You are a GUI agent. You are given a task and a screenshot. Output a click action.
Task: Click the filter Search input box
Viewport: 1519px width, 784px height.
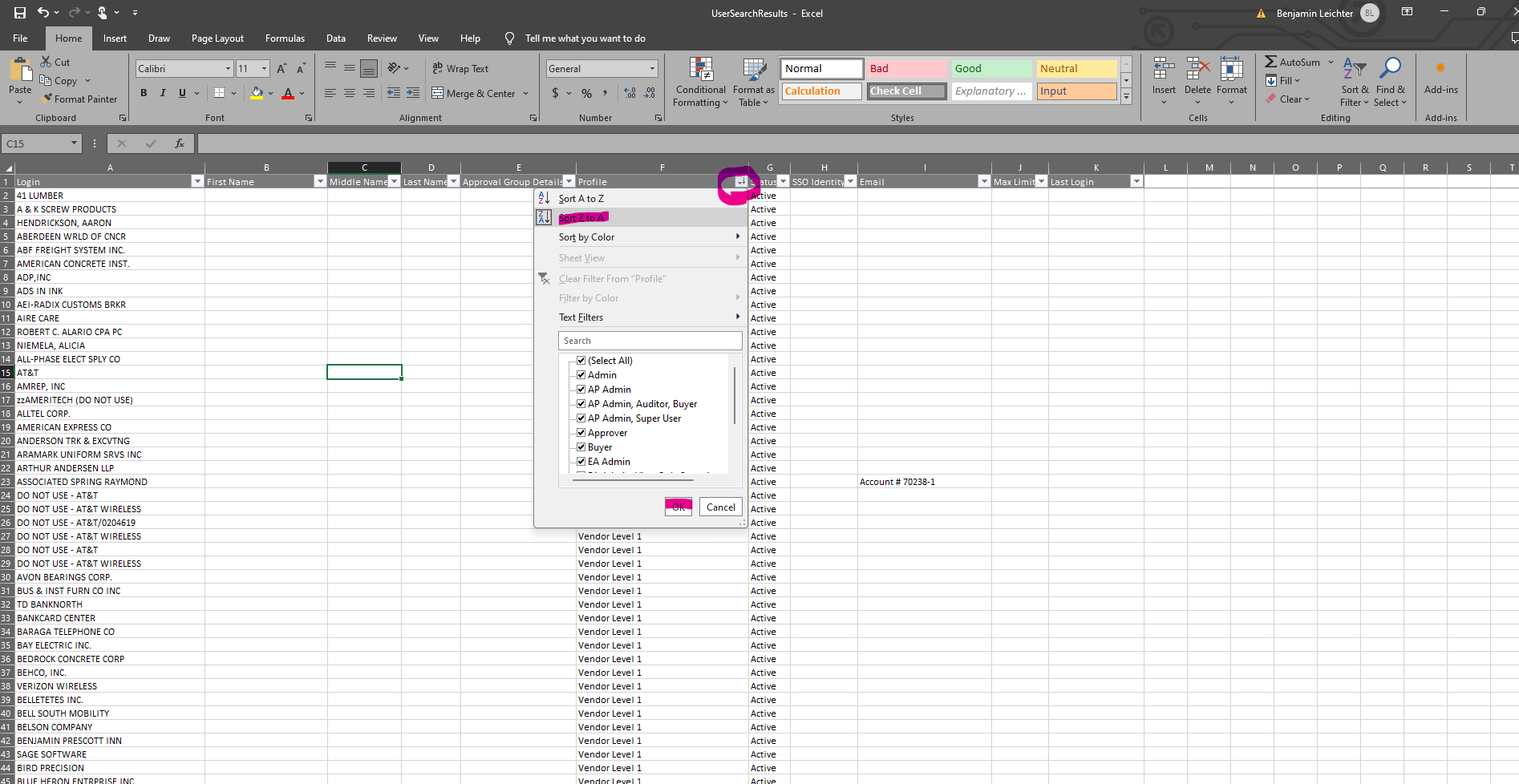click(x=650, y=341)
